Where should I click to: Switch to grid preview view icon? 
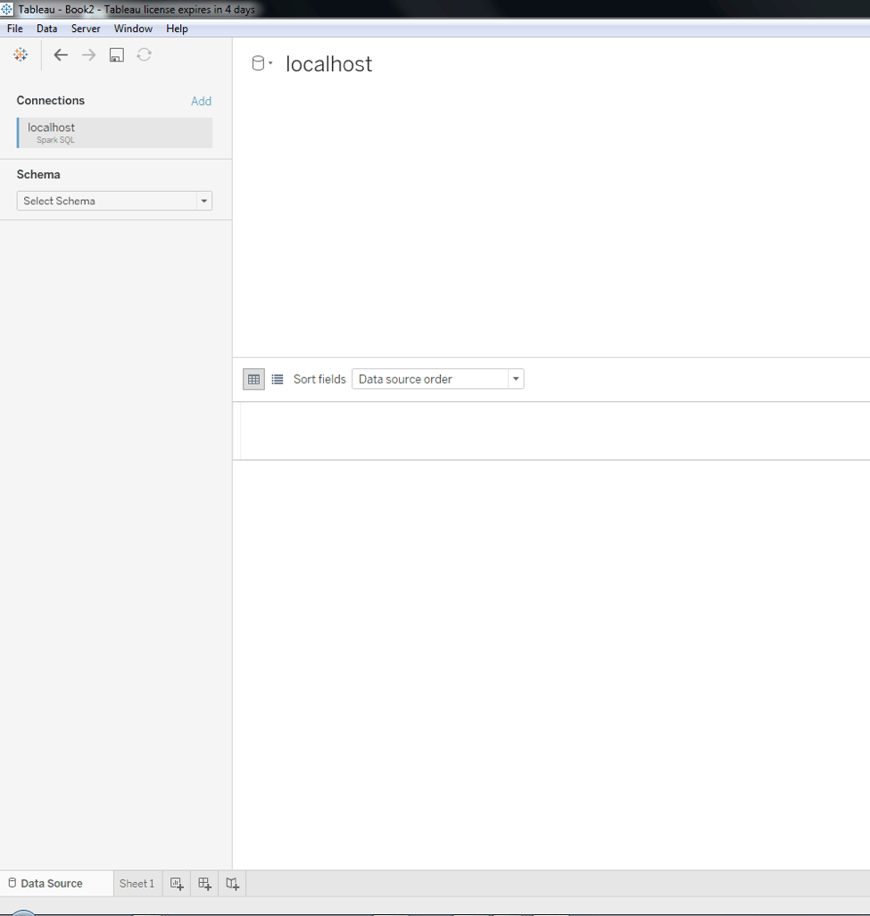(x=254, y=379)
